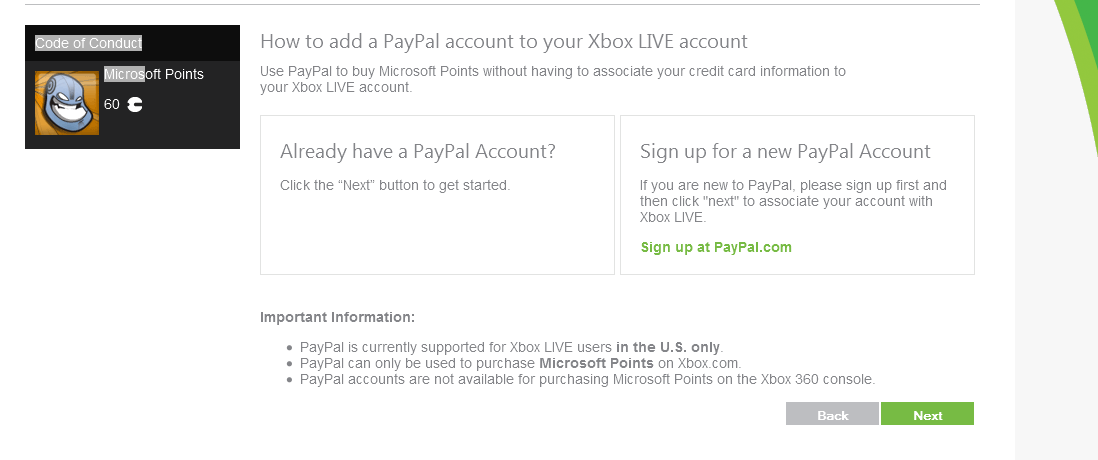The height and width of the screenshot is (460, 1098).
Task: Click the 'Use PayPal to buy Microsoft Points' description
Action: click(552, 79)
